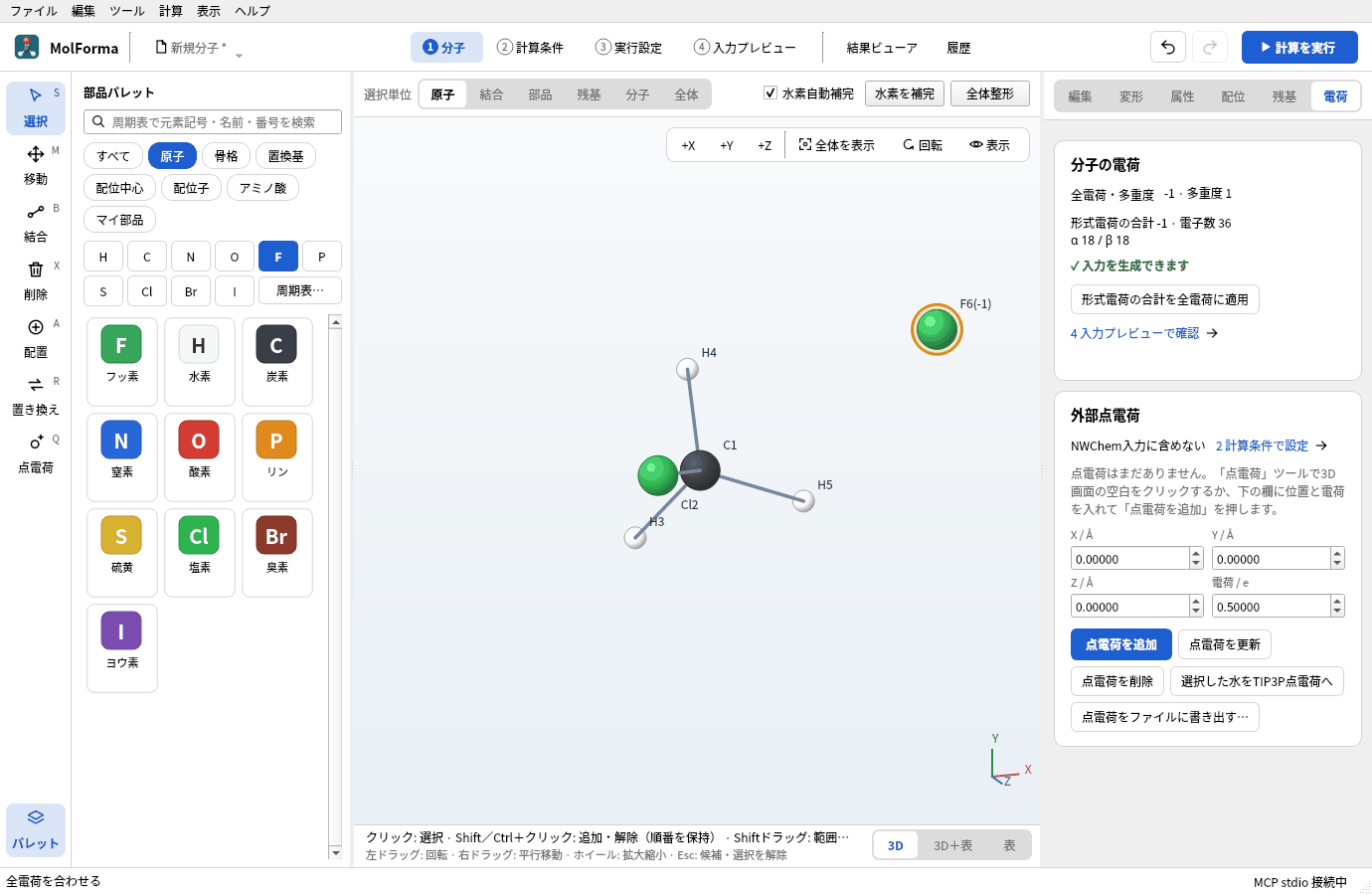This screenshot has height=895, width=1372.
Task: Pick the yellow 硫黄 S element tile
Action: coord(121,552)
